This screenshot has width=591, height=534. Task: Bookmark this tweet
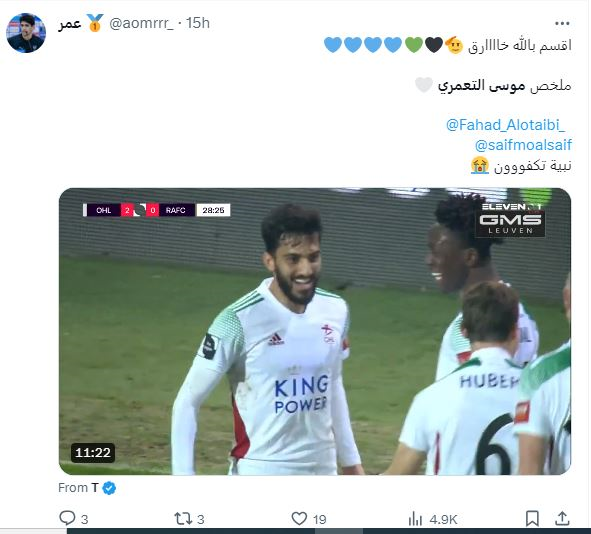(x=532, y=519)
